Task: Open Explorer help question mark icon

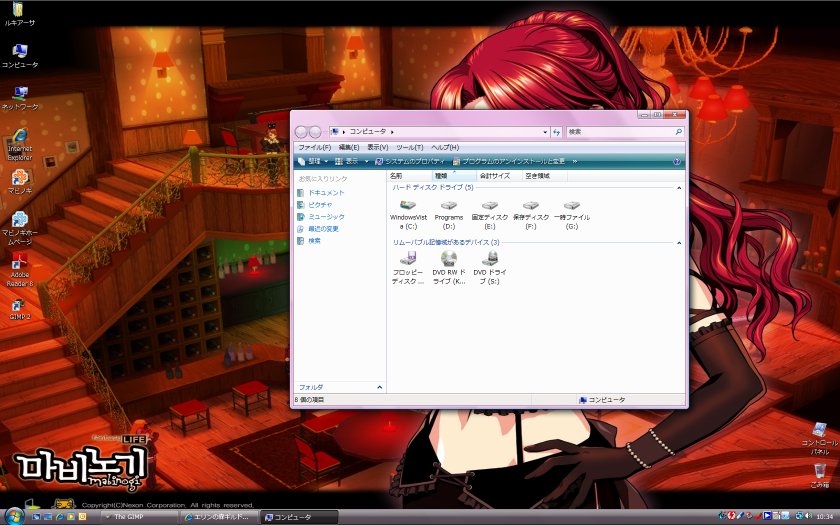Action: (x=677, y=161)
